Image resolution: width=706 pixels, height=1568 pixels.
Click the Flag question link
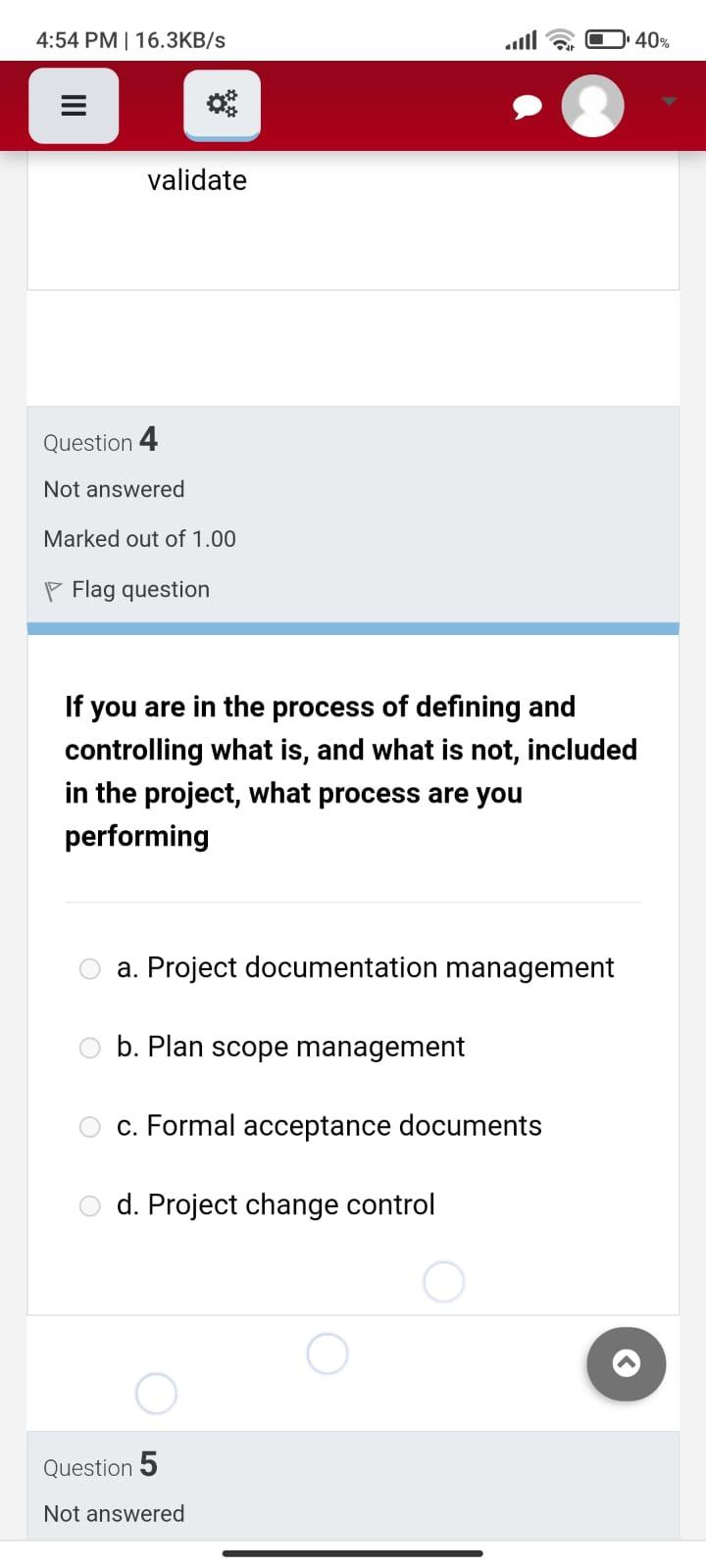click(140, 590)
